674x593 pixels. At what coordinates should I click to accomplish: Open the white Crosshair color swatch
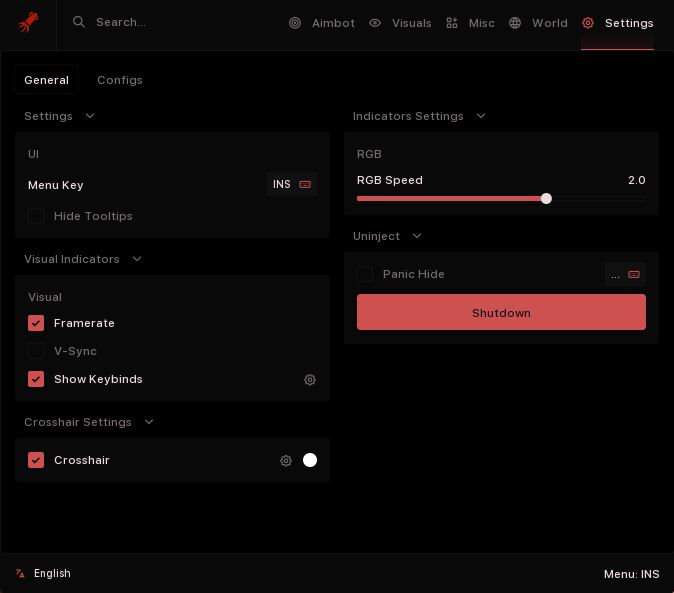tap(310, 460)
